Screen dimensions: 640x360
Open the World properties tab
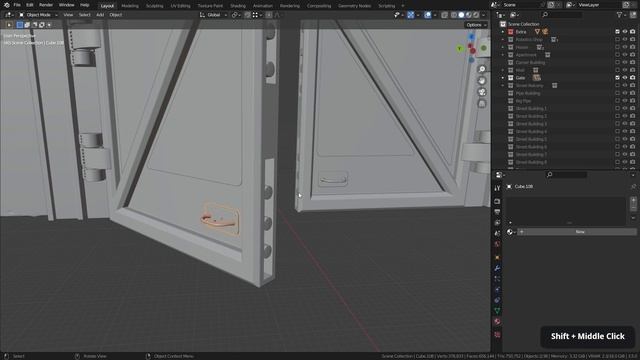(497, 244)
